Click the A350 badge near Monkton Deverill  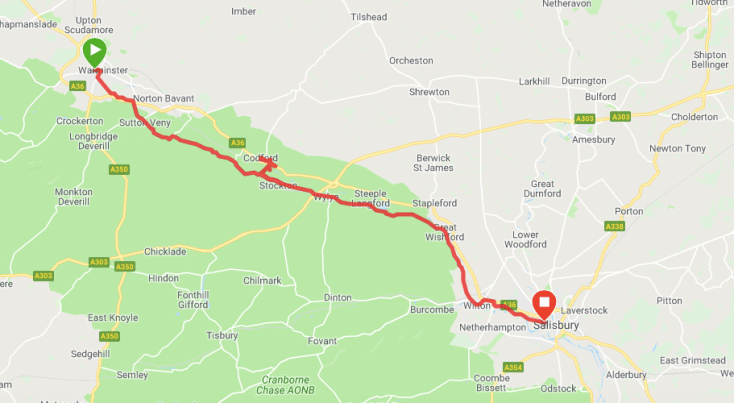[x=119, y=169]
